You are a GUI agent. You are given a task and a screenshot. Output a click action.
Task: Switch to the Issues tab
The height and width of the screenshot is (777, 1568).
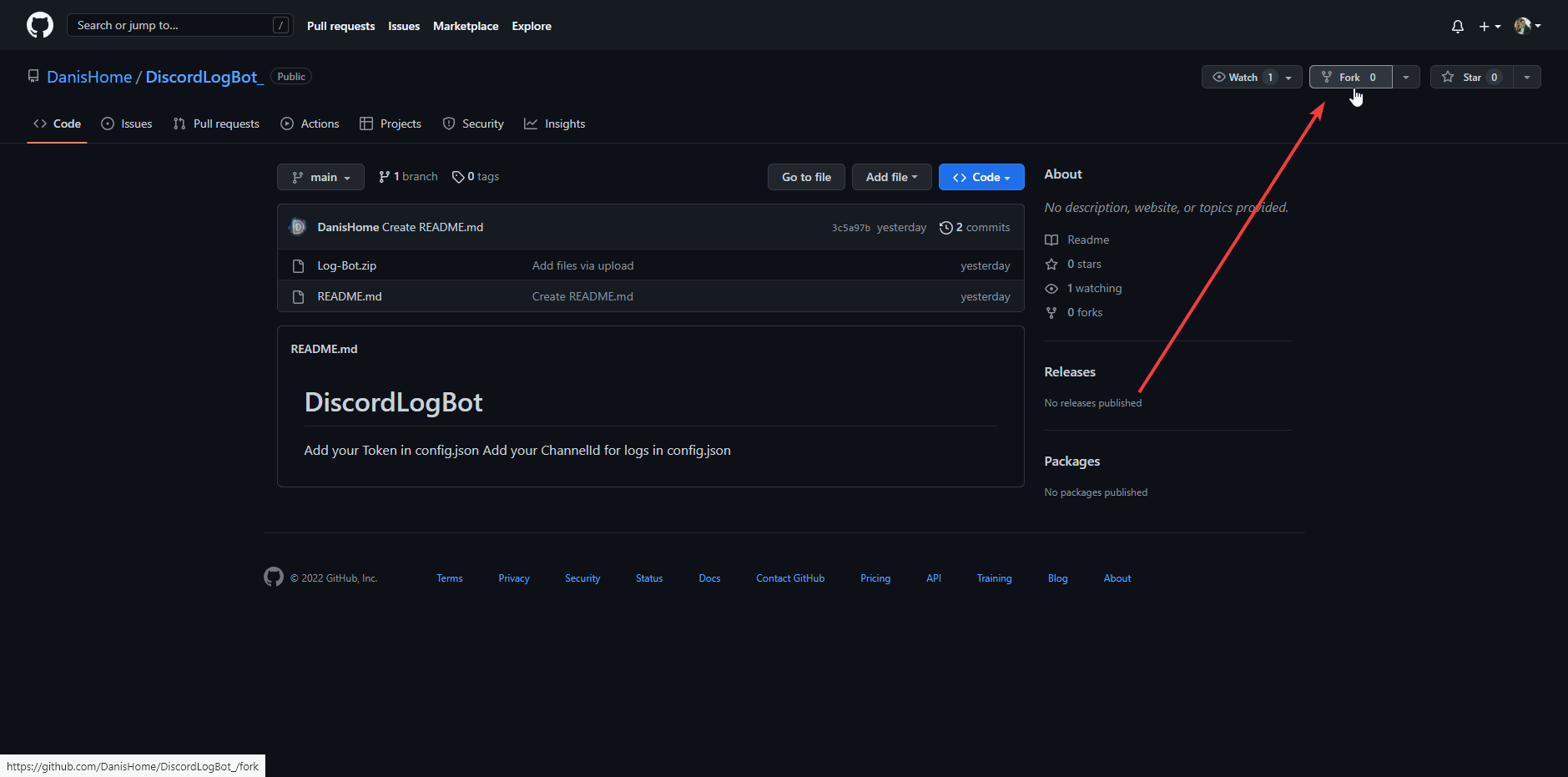127,124
